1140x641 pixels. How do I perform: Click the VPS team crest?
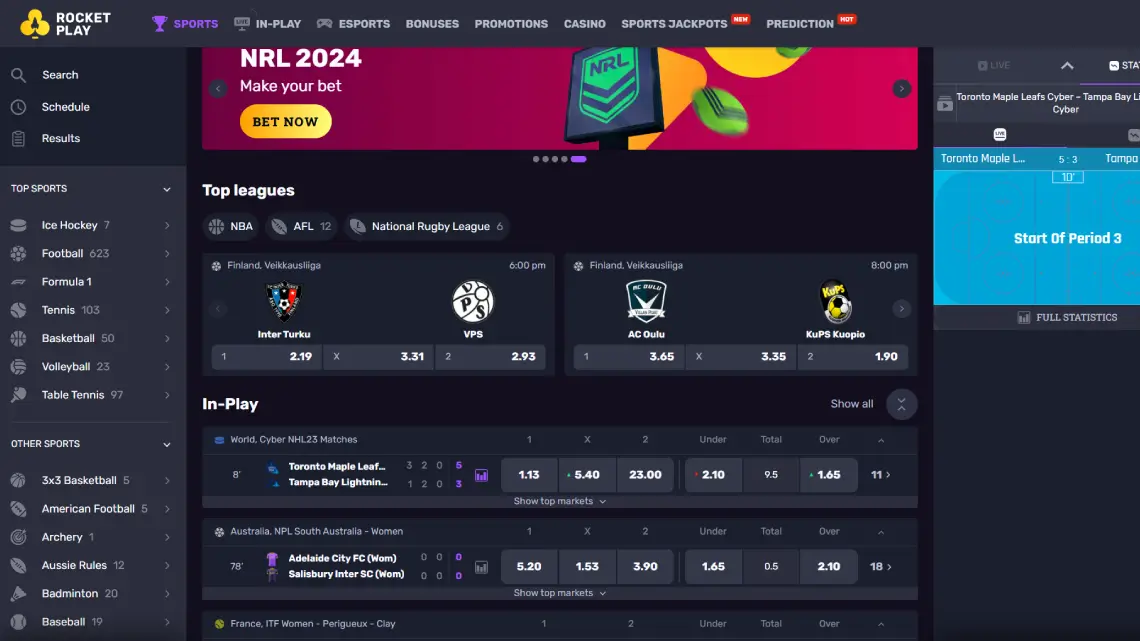tap(473, 301)
